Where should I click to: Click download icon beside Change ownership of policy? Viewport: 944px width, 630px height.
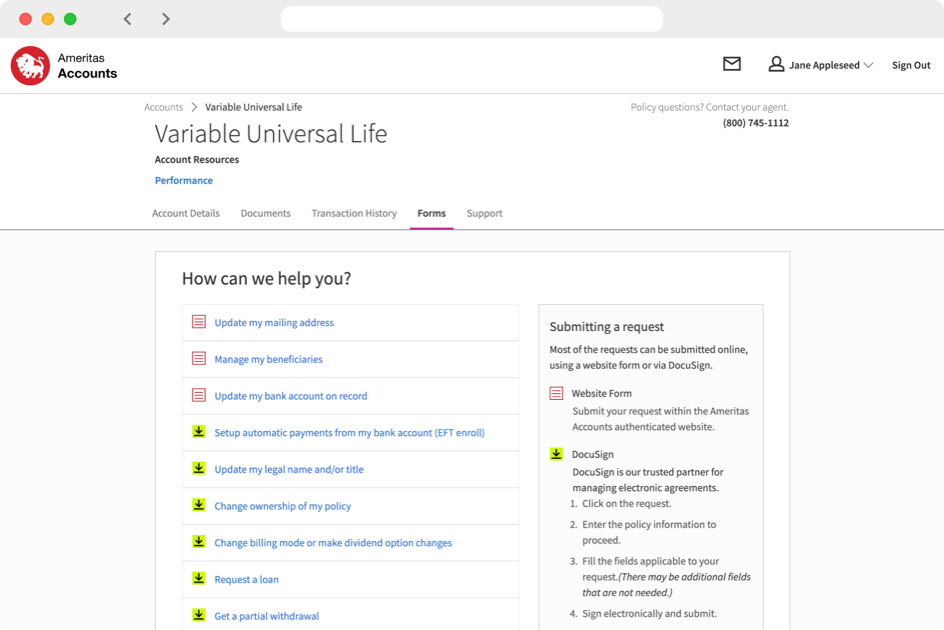(x=199, y=506)
